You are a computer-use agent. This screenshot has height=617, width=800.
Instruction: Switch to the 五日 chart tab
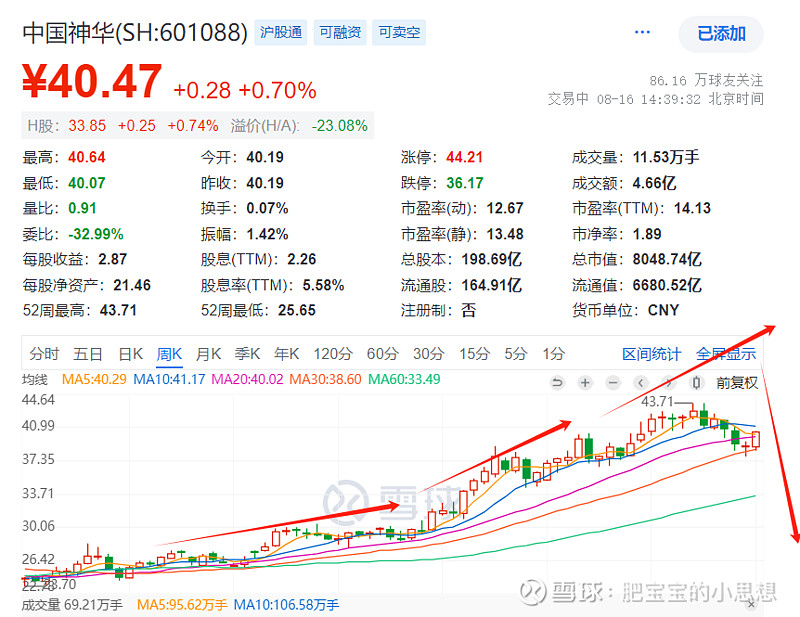tap(88, 354)
